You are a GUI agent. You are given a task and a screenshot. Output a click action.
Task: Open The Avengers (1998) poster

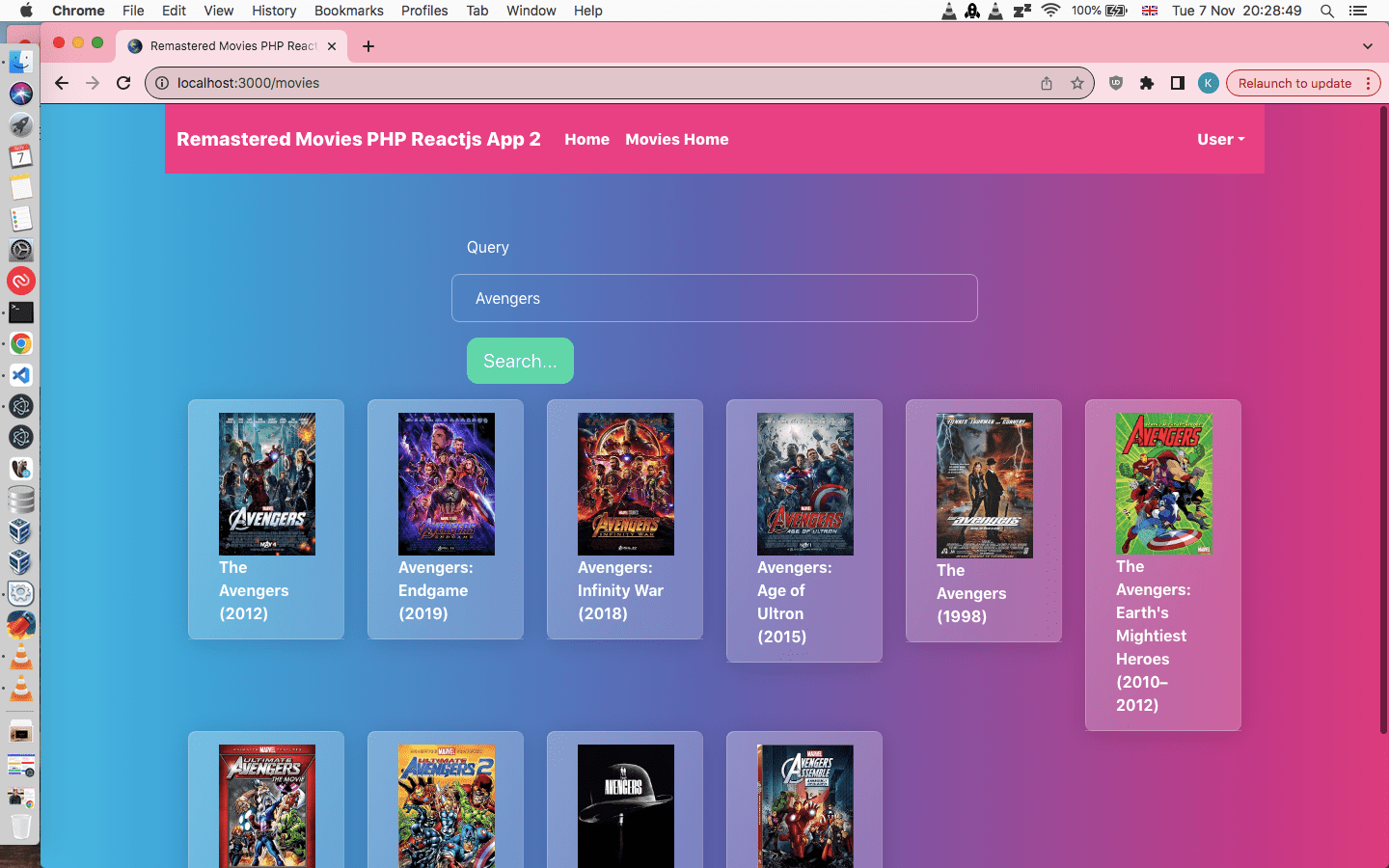(x=985, y=485)
